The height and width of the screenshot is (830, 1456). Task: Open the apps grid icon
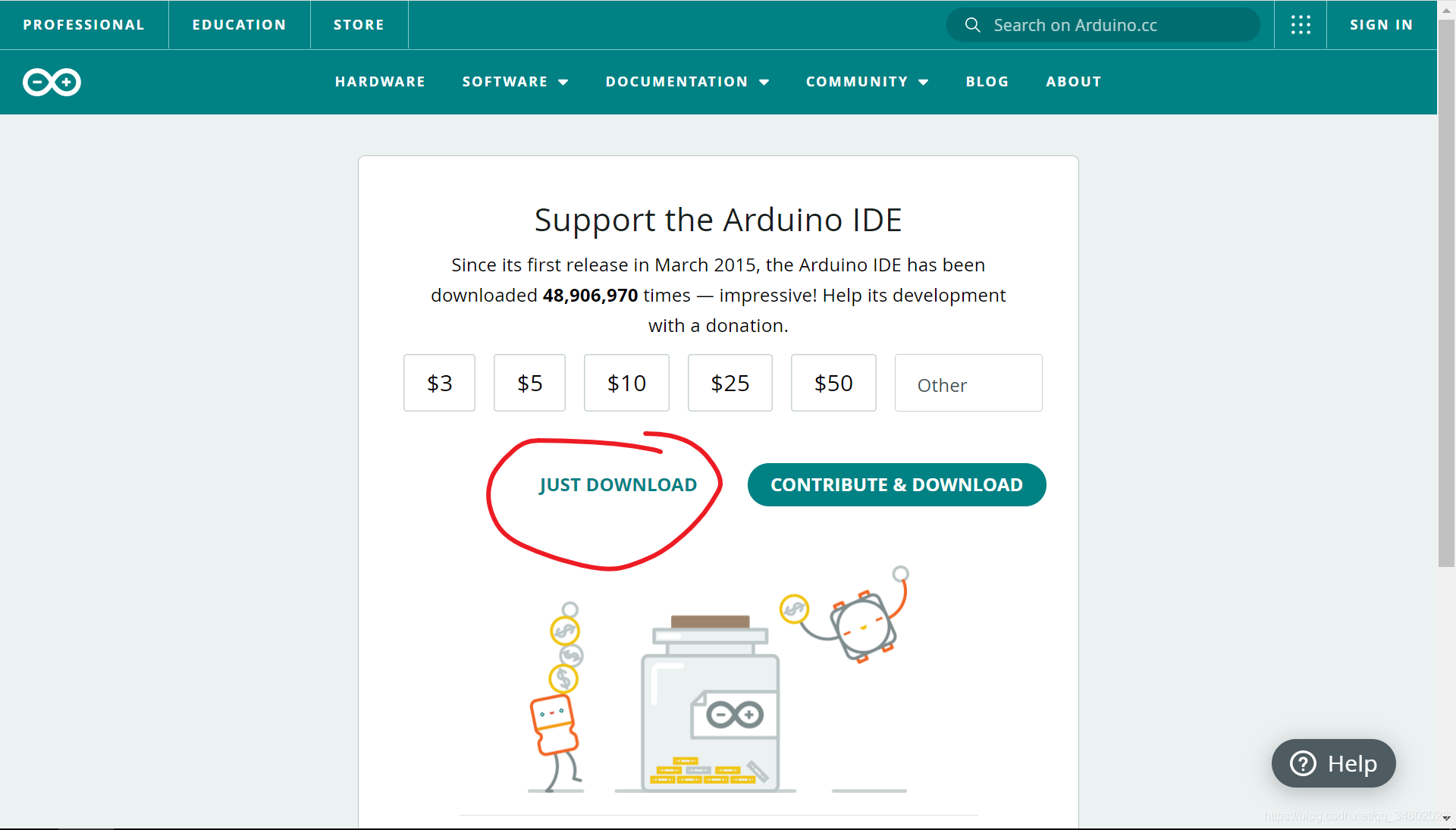coord(1301,25)
